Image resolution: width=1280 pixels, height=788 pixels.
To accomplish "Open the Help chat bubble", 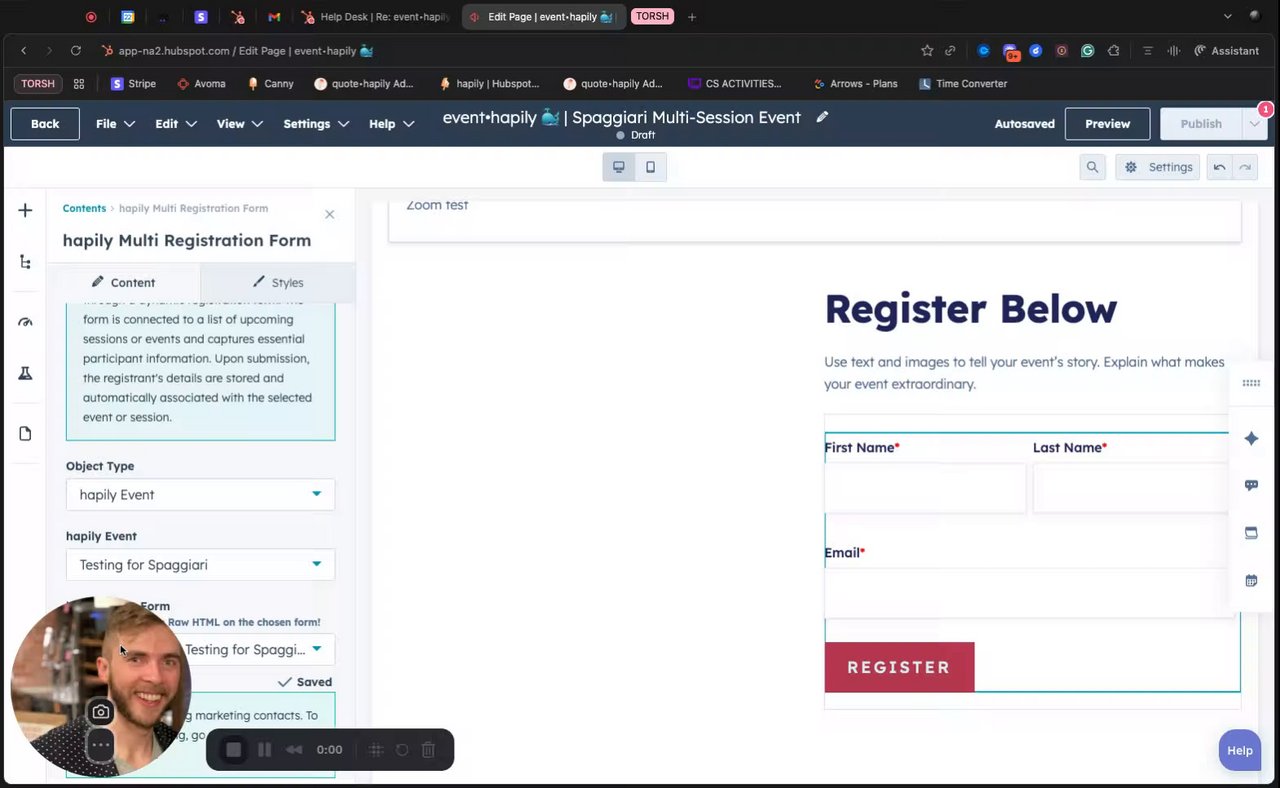I will (1240, 750).
